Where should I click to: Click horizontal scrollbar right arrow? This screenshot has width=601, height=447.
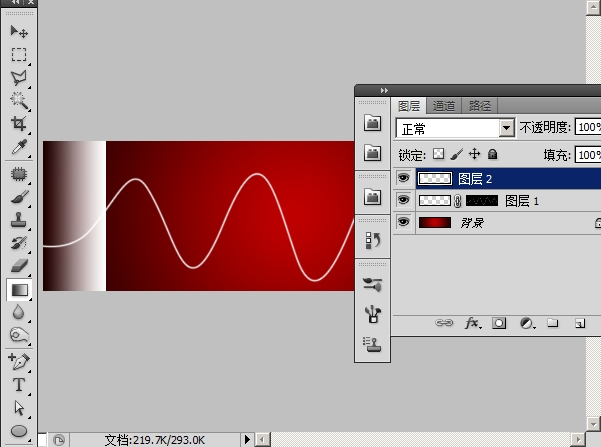(x=578, y=439)
